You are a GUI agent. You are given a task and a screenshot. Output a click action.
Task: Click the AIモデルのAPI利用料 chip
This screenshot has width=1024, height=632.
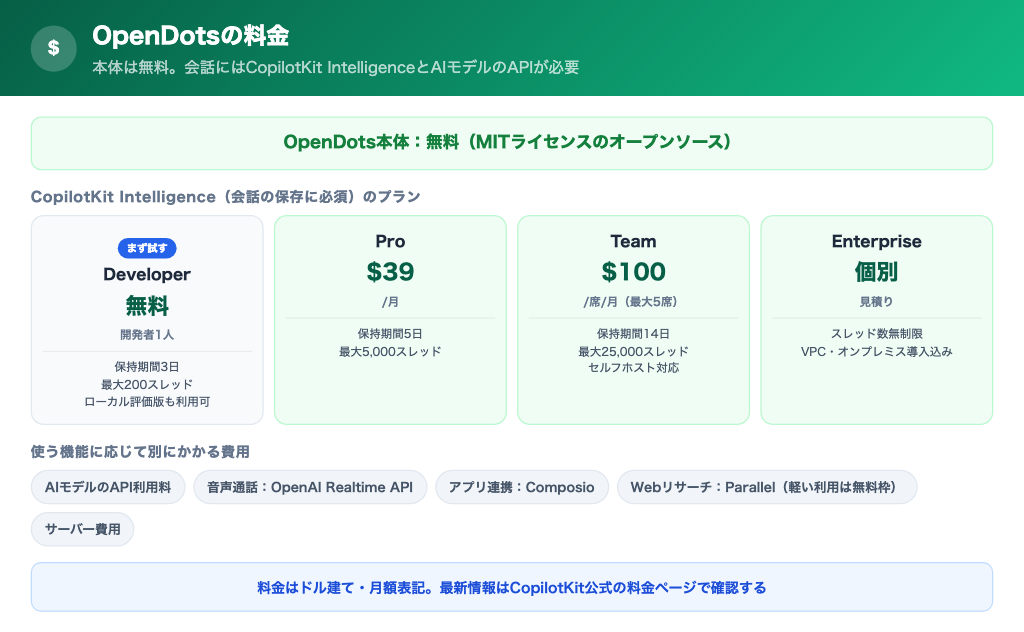pos(108,487)
